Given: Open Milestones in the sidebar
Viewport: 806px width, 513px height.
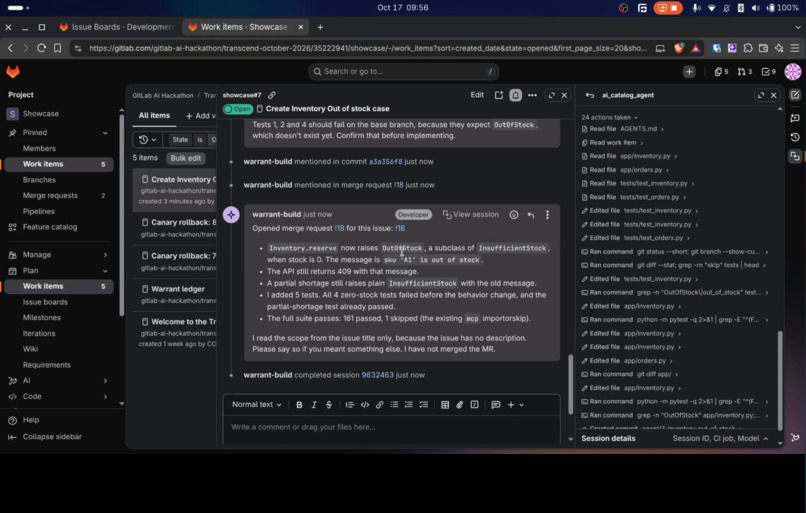Looking at the screenshot, I should tap(42, 318).
